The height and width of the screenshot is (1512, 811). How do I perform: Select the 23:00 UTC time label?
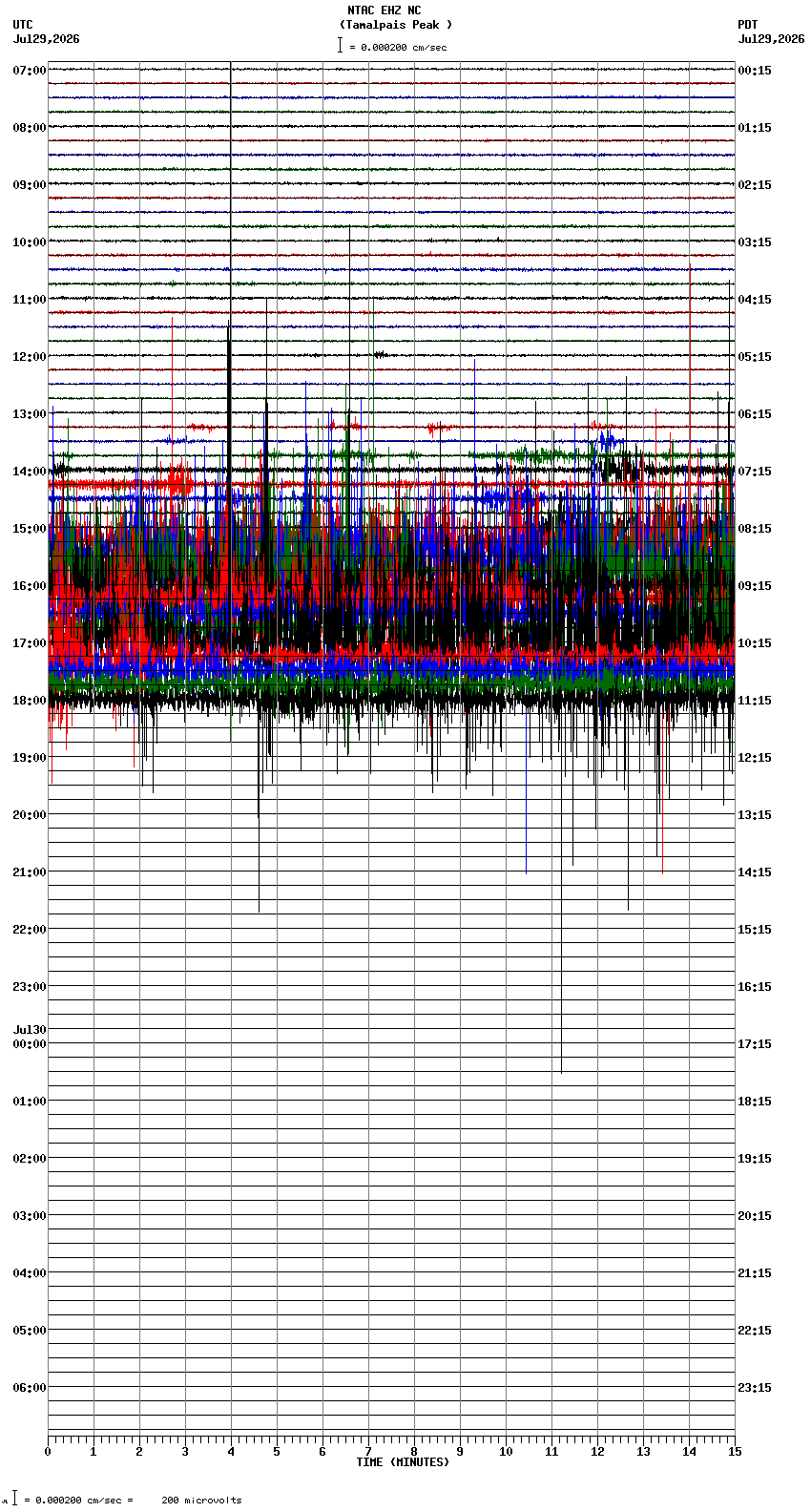click(30, 987)
